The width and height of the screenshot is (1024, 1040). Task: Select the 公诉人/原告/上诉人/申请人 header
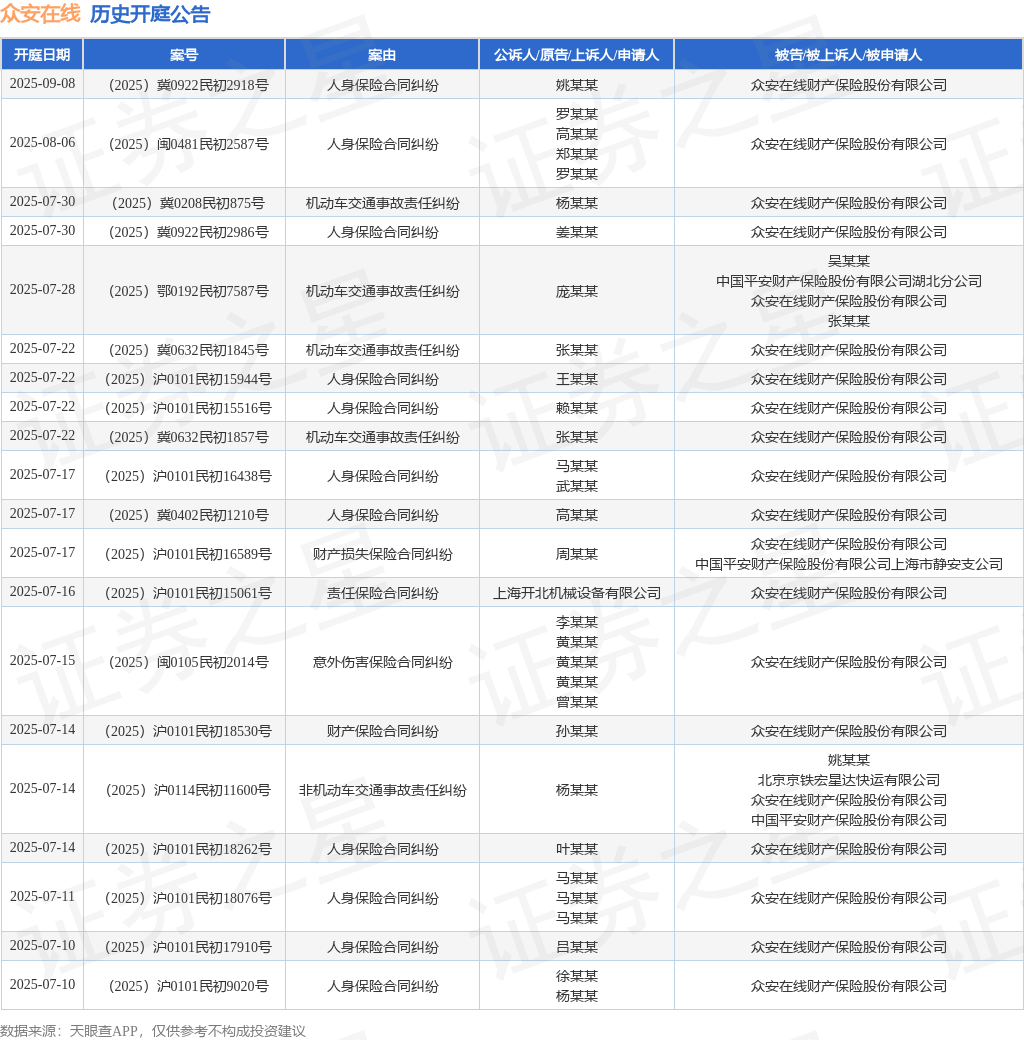click(576, 54)
